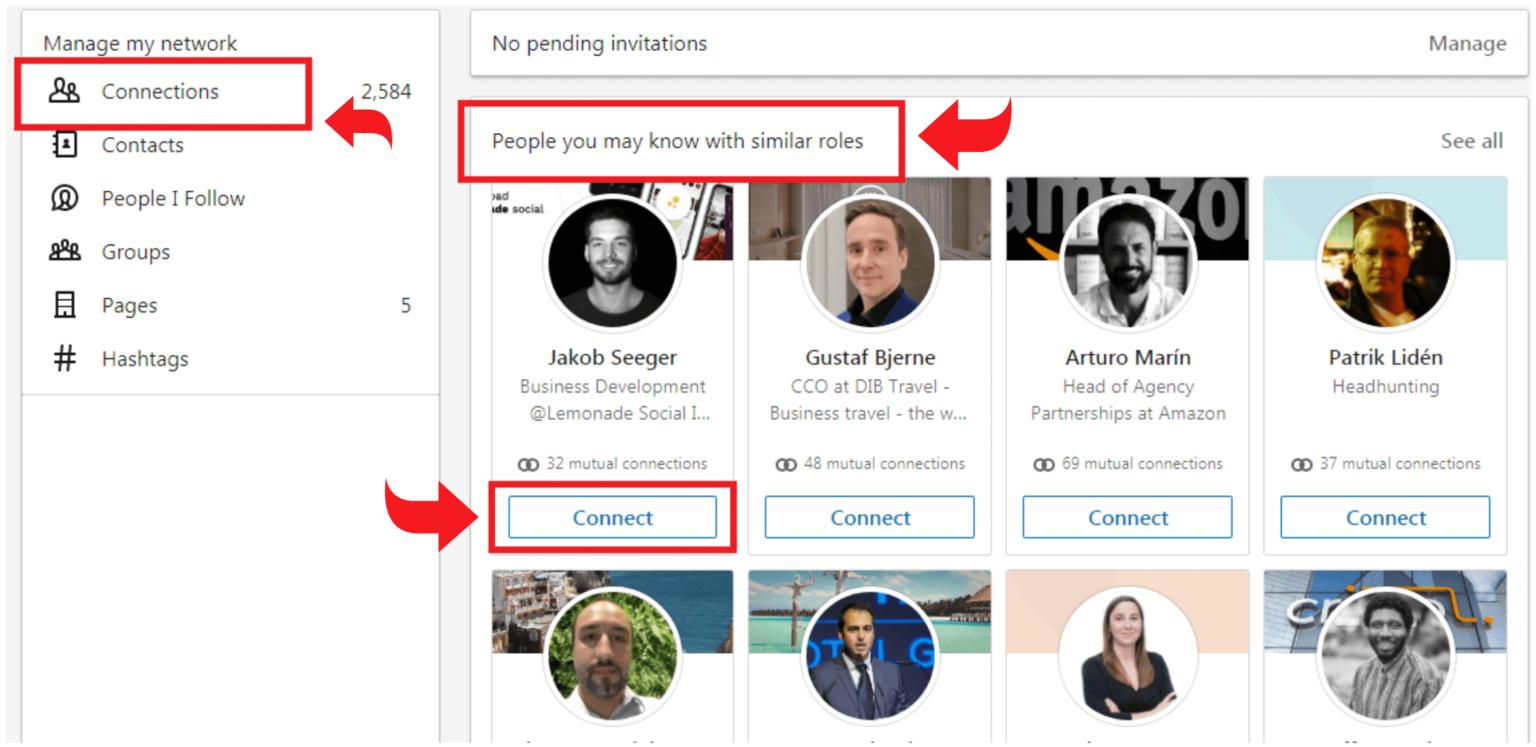Open Jakob Seeger's profile photo
The height and width of the screenshot is (747, 1536).
coord(613,262)
